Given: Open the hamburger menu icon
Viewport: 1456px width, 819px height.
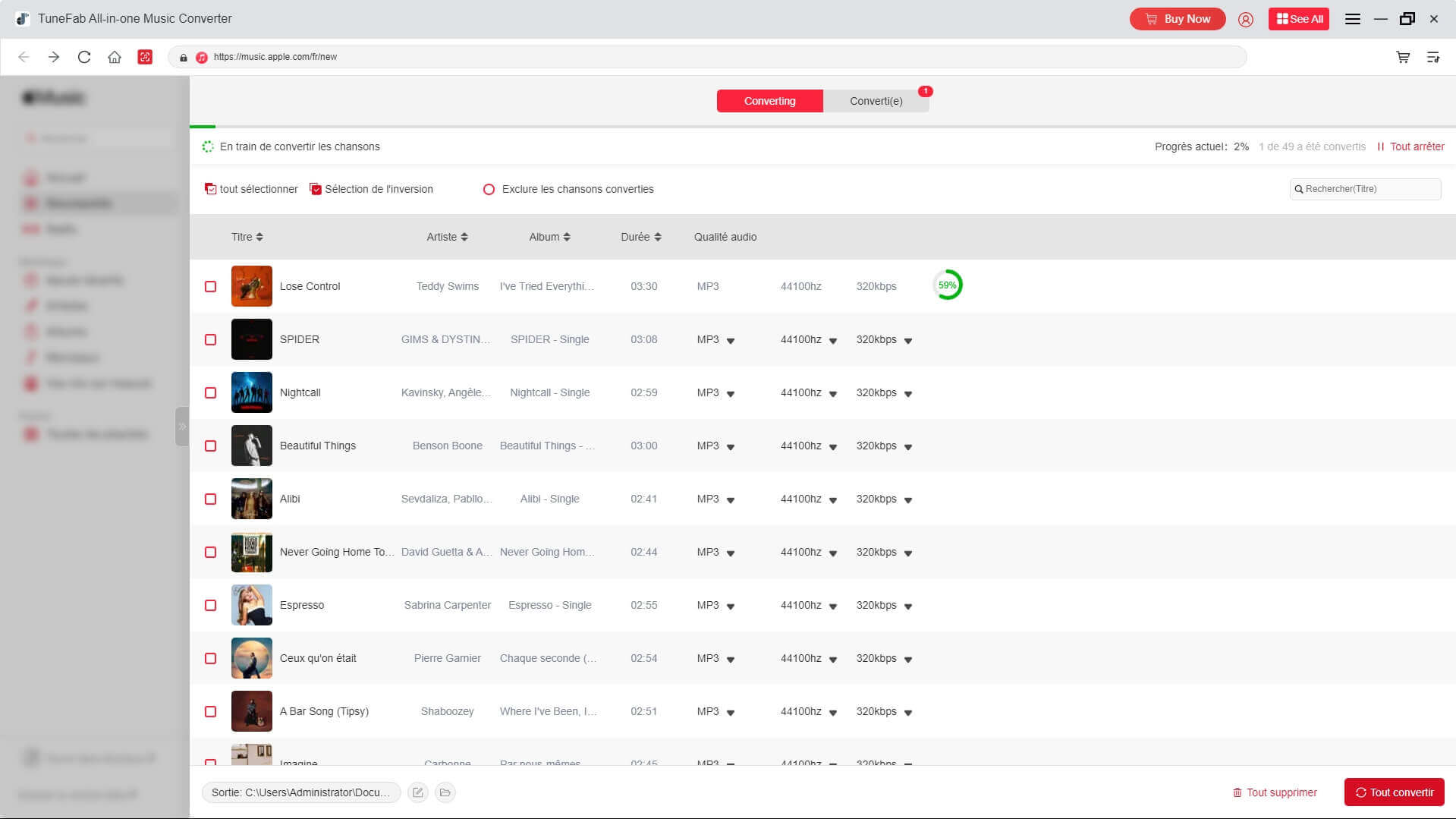Looking at the screenshot, I should [x=1353, y=19].
